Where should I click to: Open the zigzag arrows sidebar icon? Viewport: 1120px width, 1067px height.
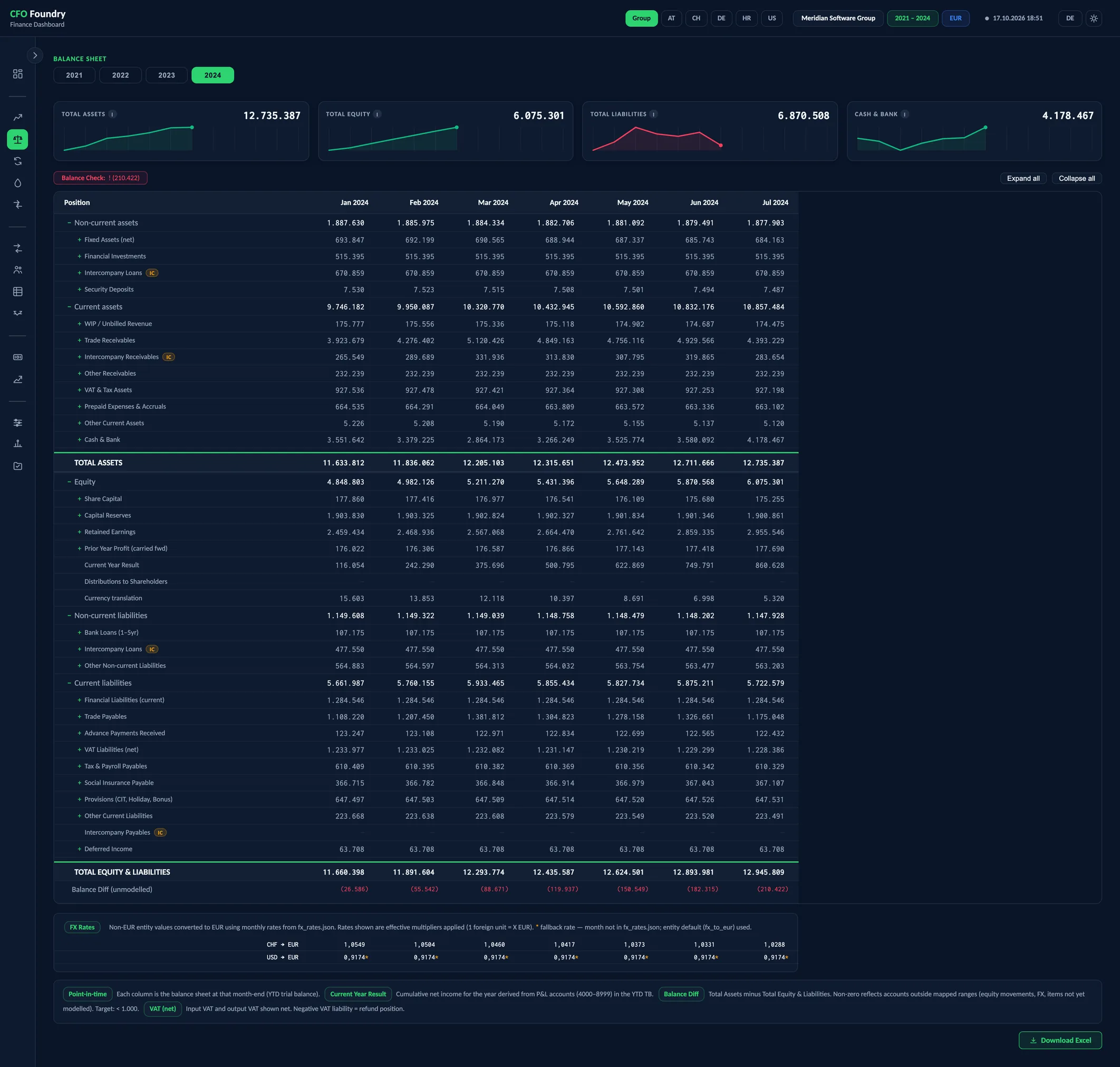[17, 313]
